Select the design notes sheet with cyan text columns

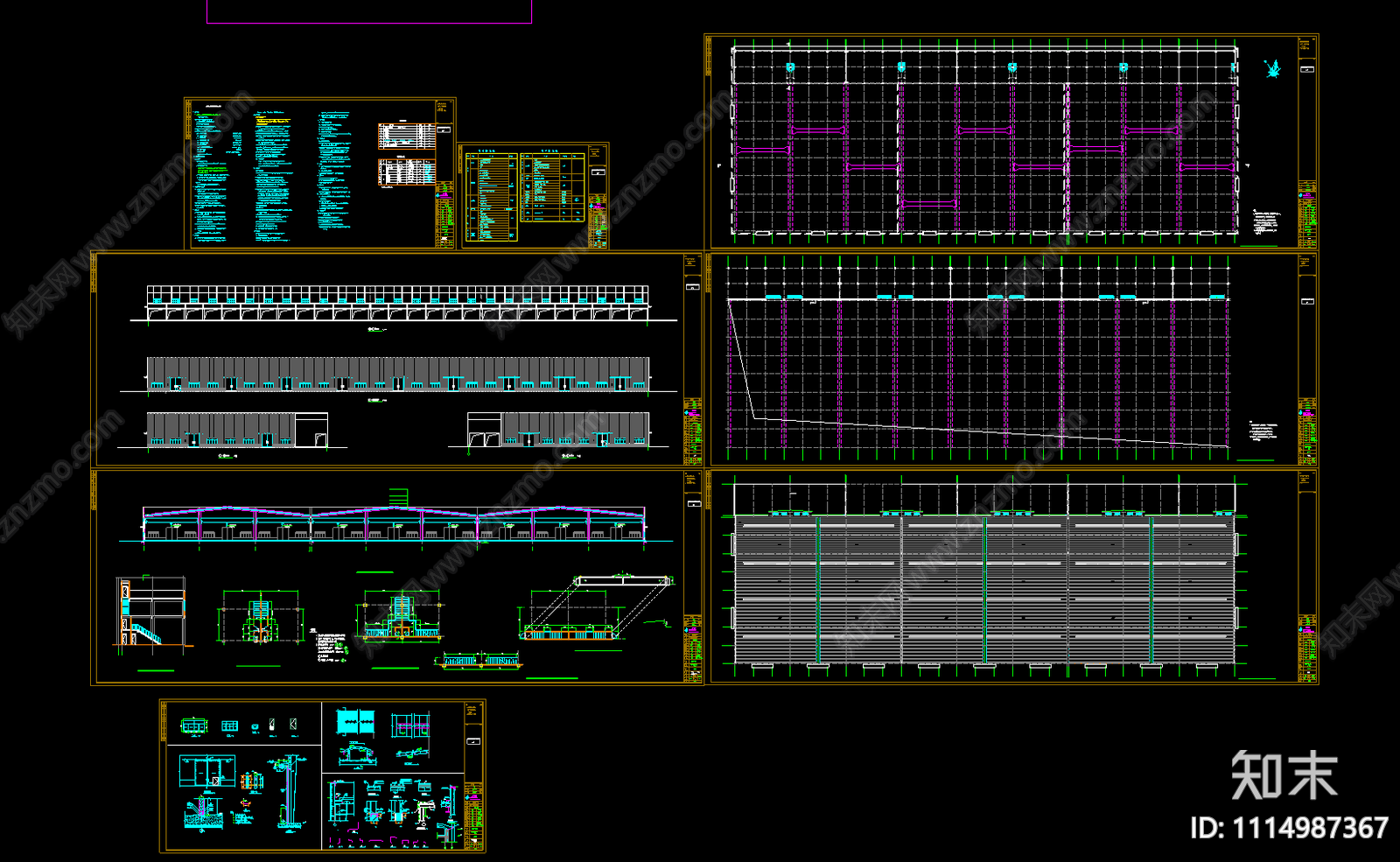click(x=319, y=173)
